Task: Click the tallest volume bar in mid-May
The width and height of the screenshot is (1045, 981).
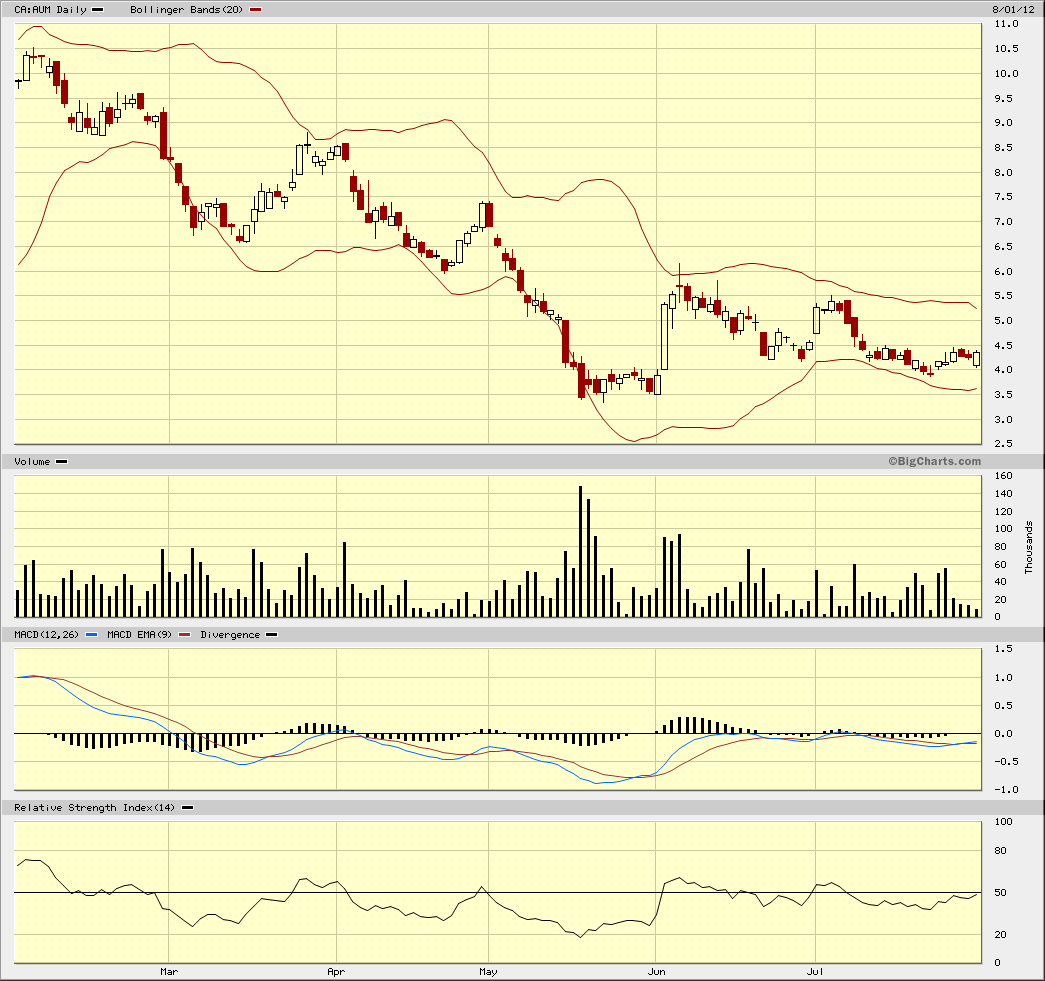Action: [580, 552]
